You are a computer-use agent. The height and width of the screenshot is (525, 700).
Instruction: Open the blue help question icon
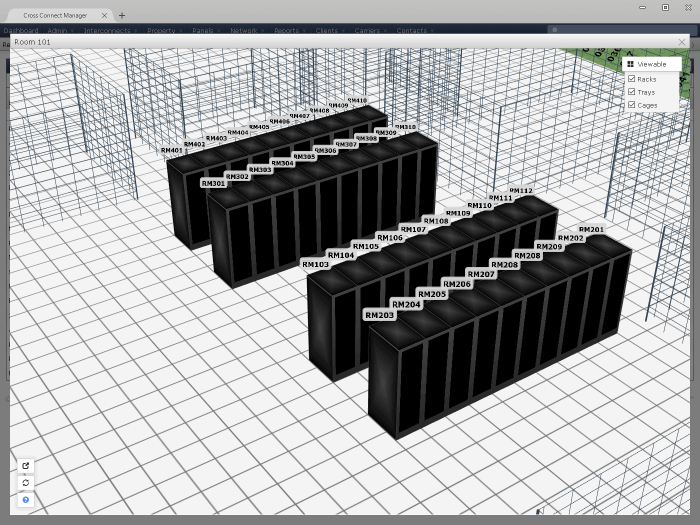26,499
